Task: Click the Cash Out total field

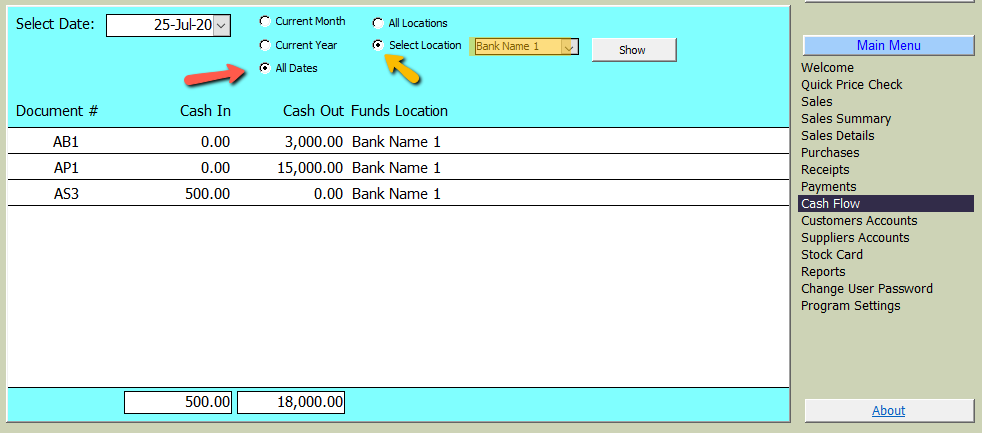Action: [x=291, y=402]
